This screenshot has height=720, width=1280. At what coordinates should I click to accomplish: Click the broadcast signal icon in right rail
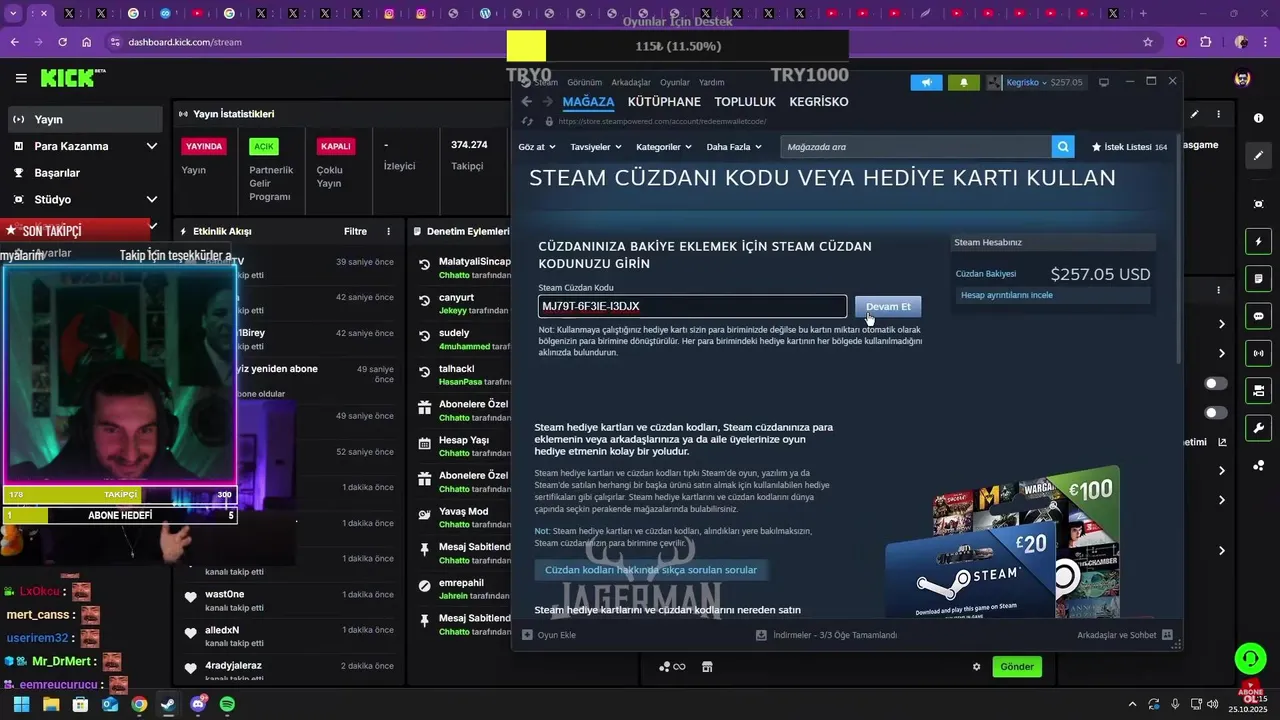[1258, 353]
